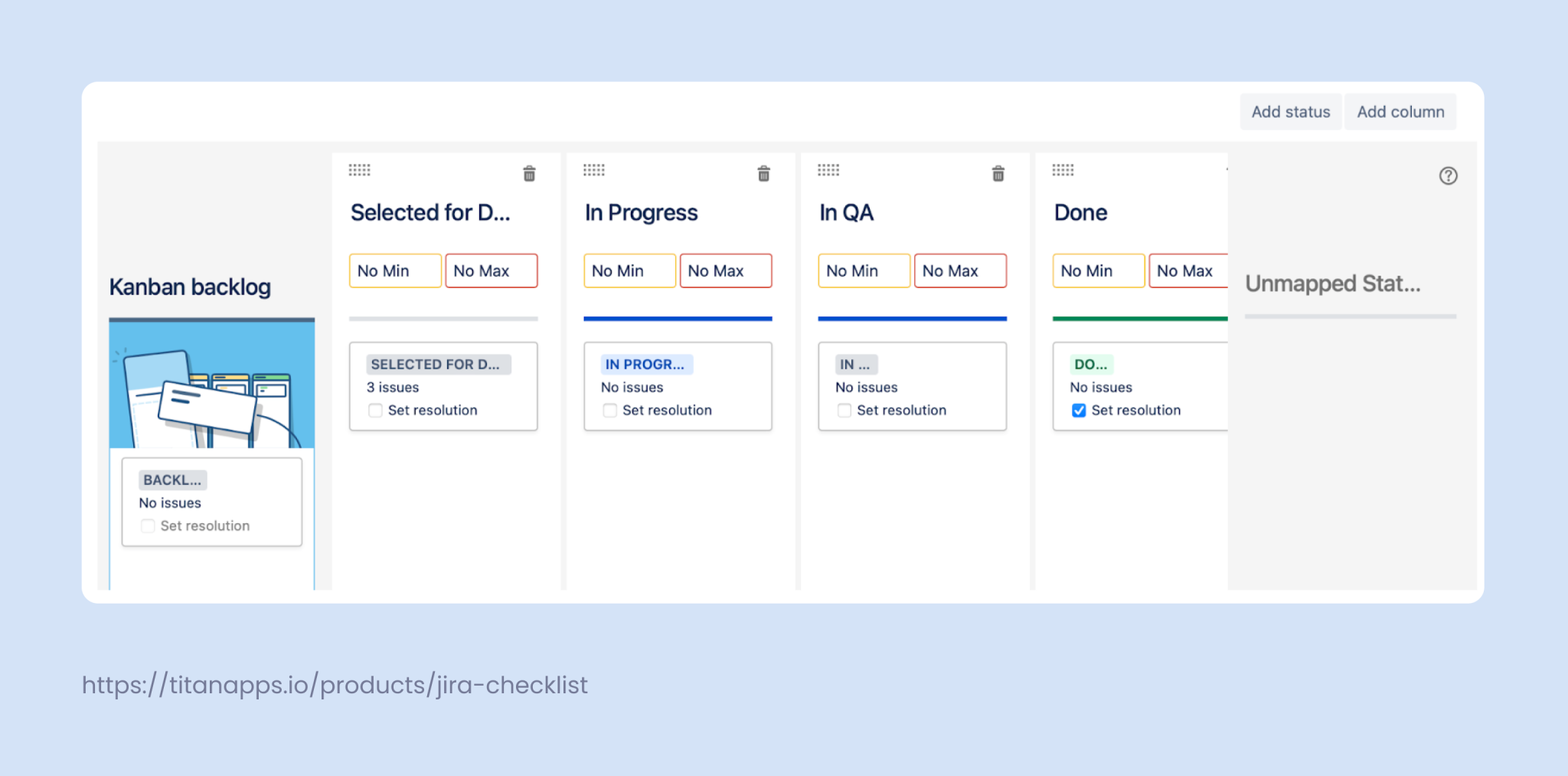
Task: Set a minimum constraint on In QA column
Action: (864, 270)
